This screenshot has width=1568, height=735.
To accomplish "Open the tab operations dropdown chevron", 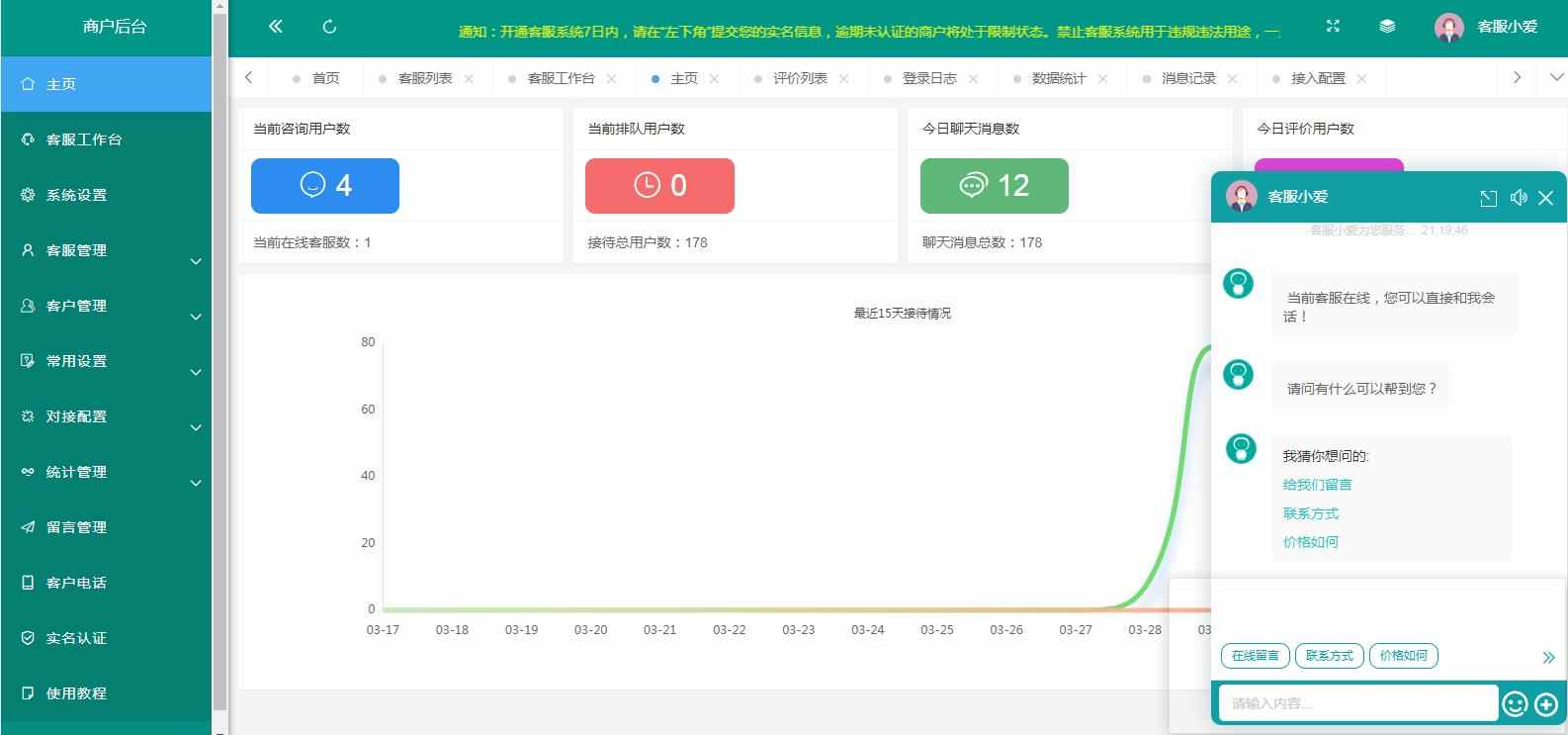I will (x=1556, y=77).
